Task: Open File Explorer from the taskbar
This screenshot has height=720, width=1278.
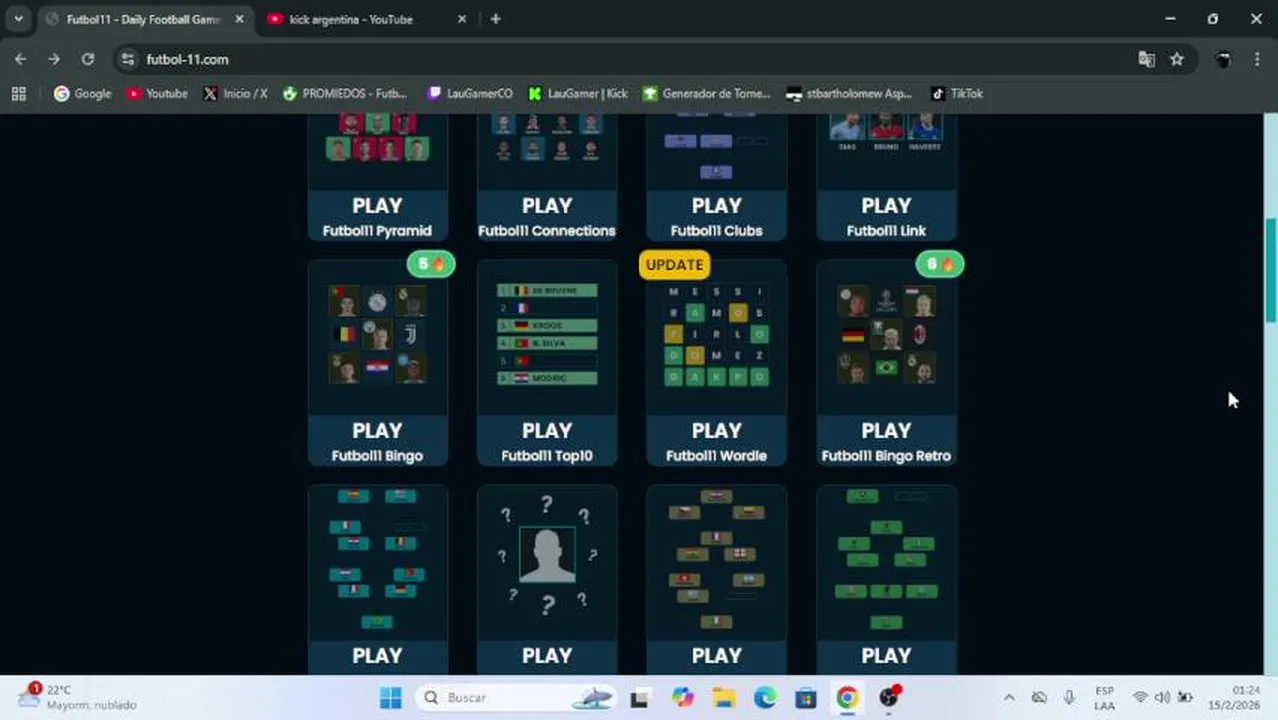Action: click(724, 698)
